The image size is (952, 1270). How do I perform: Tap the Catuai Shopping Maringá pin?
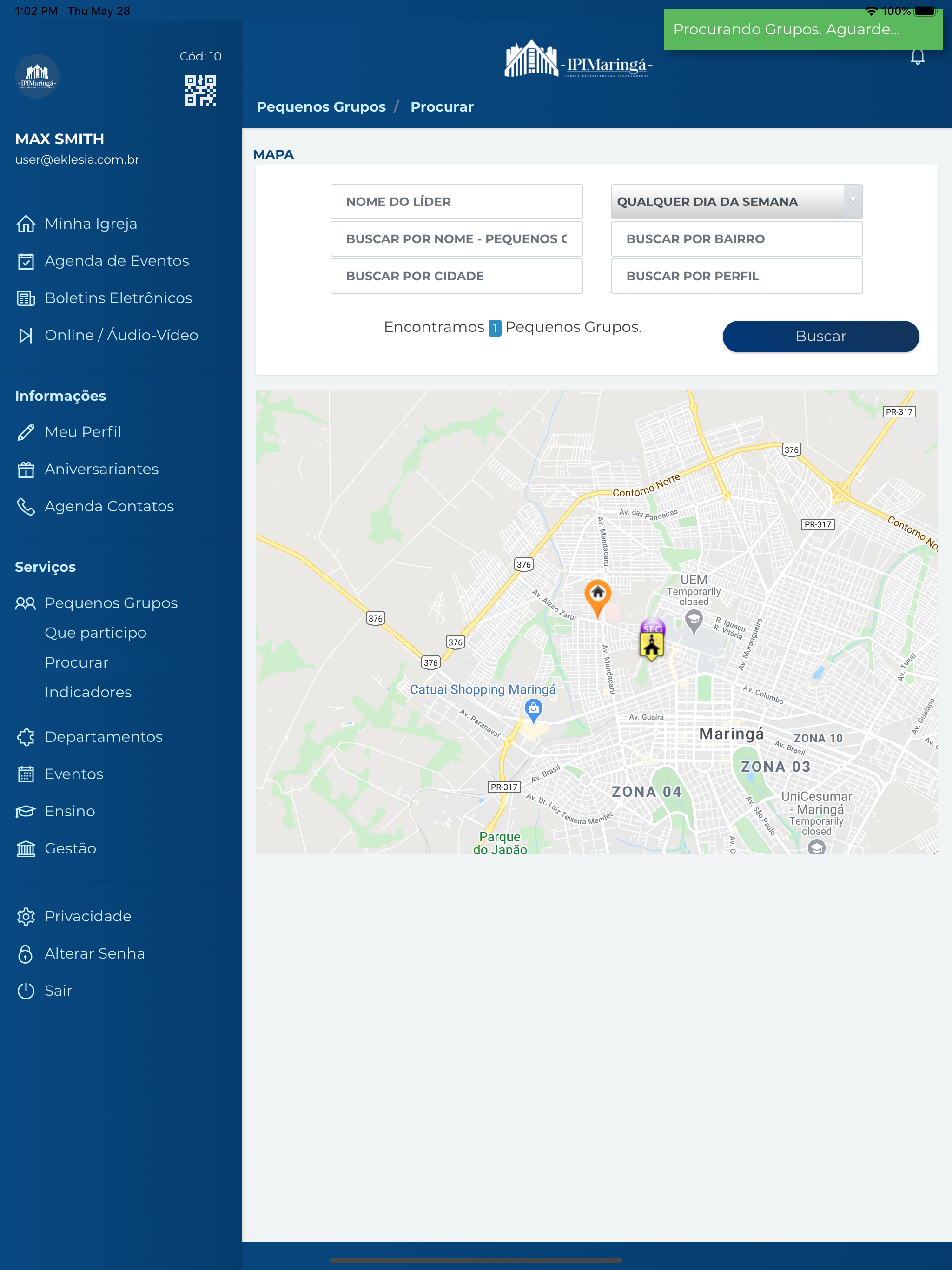(x=534, y=711)
